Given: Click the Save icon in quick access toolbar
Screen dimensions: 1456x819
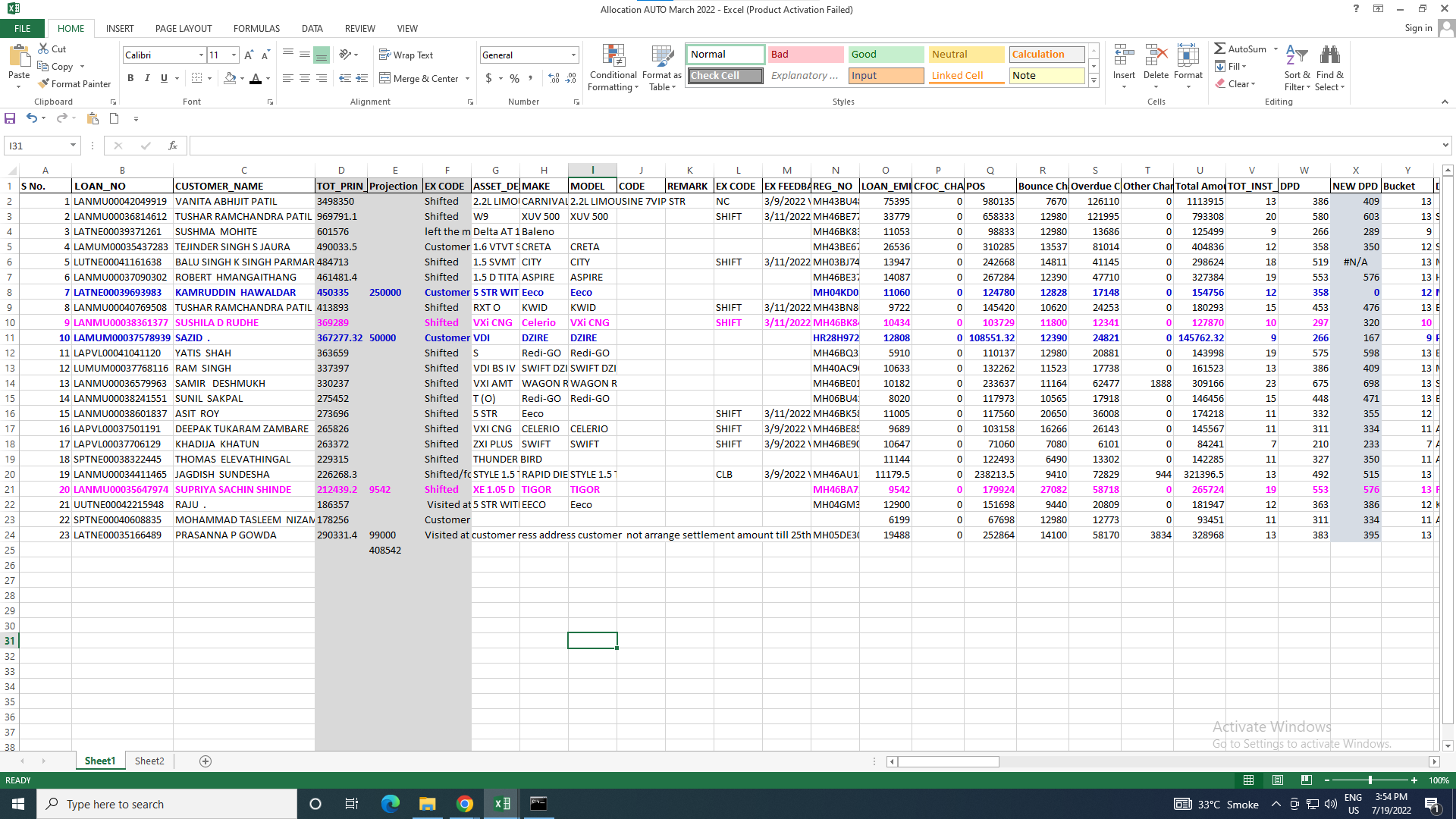Looking at the screenshot, I should pyautogui.click(x=10, y=118).
